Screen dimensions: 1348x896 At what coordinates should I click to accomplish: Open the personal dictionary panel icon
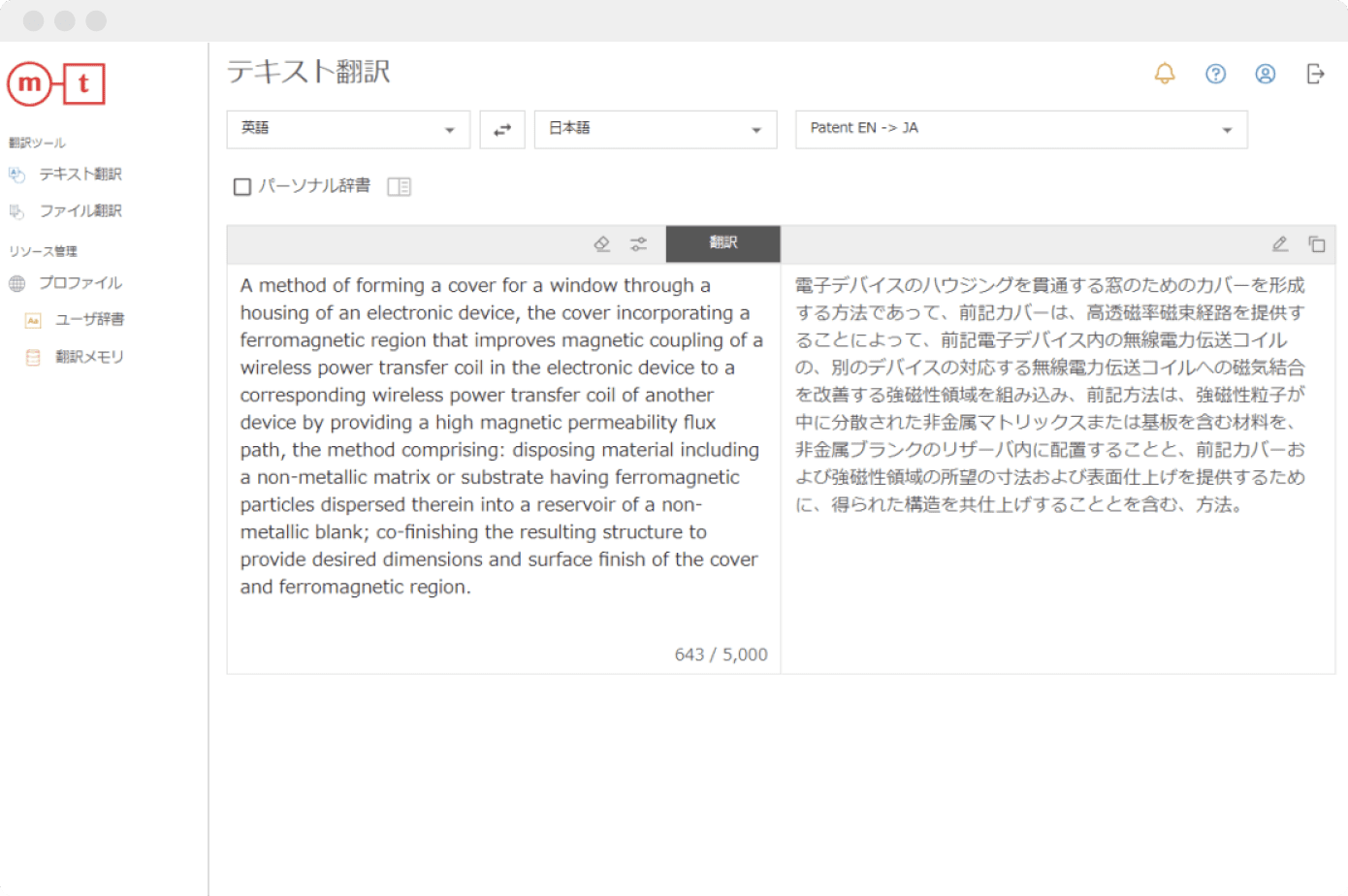399,186
